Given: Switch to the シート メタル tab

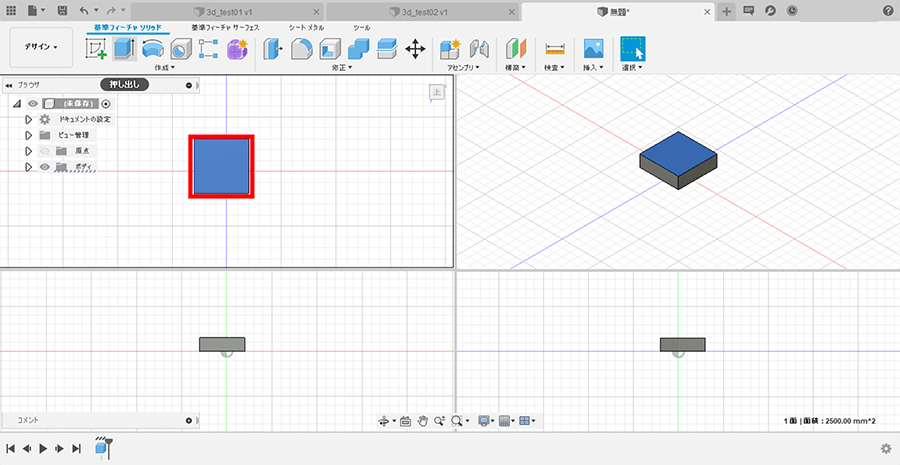Looking at the screenshot, I should pos(306,28).
